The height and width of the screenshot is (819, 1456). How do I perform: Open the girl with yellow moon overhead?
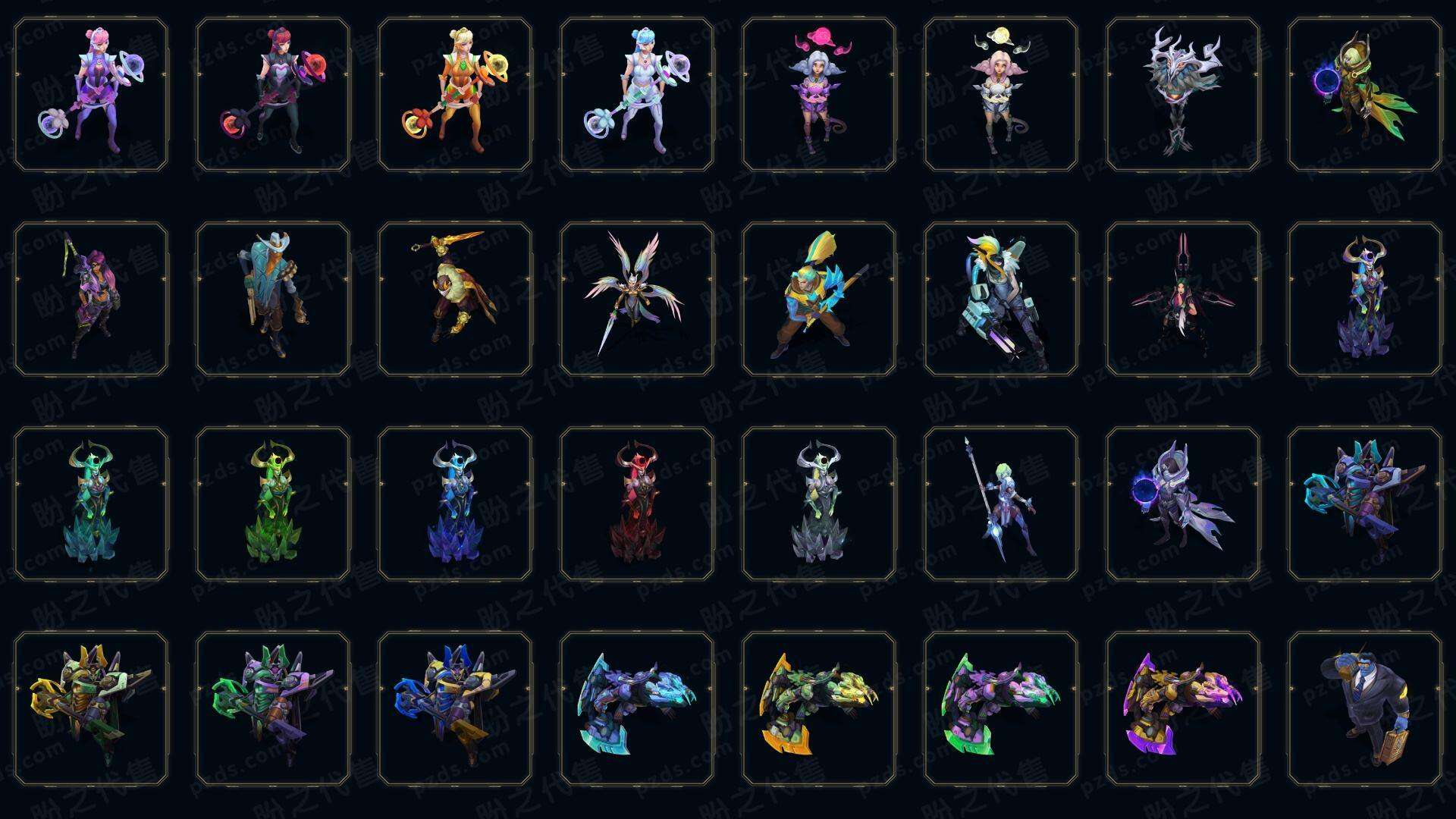pos(1001,94)
